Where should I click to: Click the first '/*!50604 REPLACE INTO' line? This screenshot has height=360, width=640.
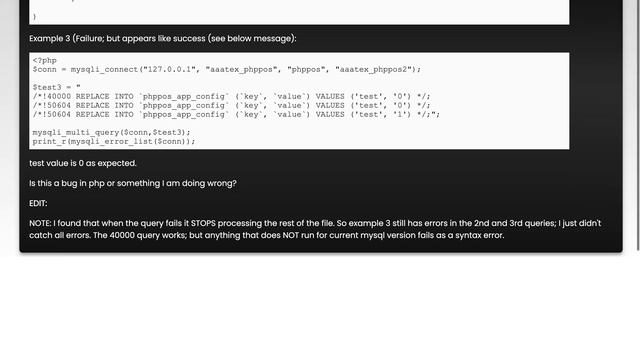[x=231, y=105]
